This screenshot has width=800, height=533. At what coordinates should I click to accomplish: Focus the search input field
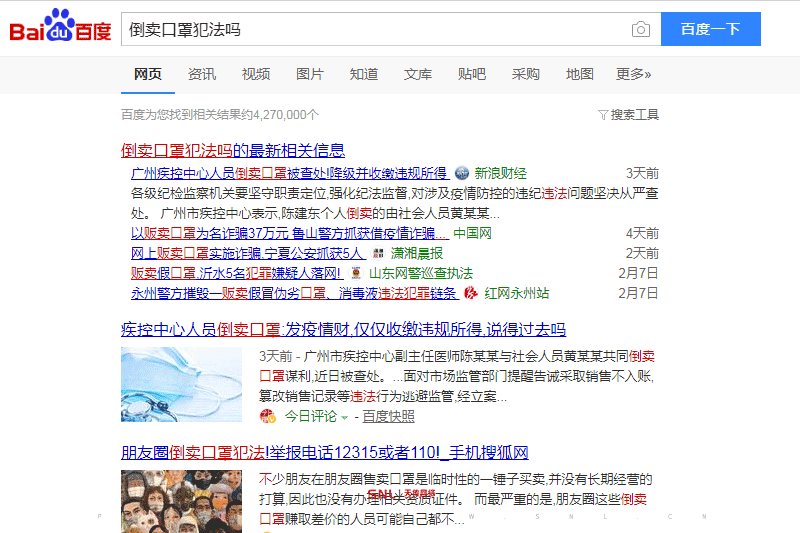pos(375,30)
